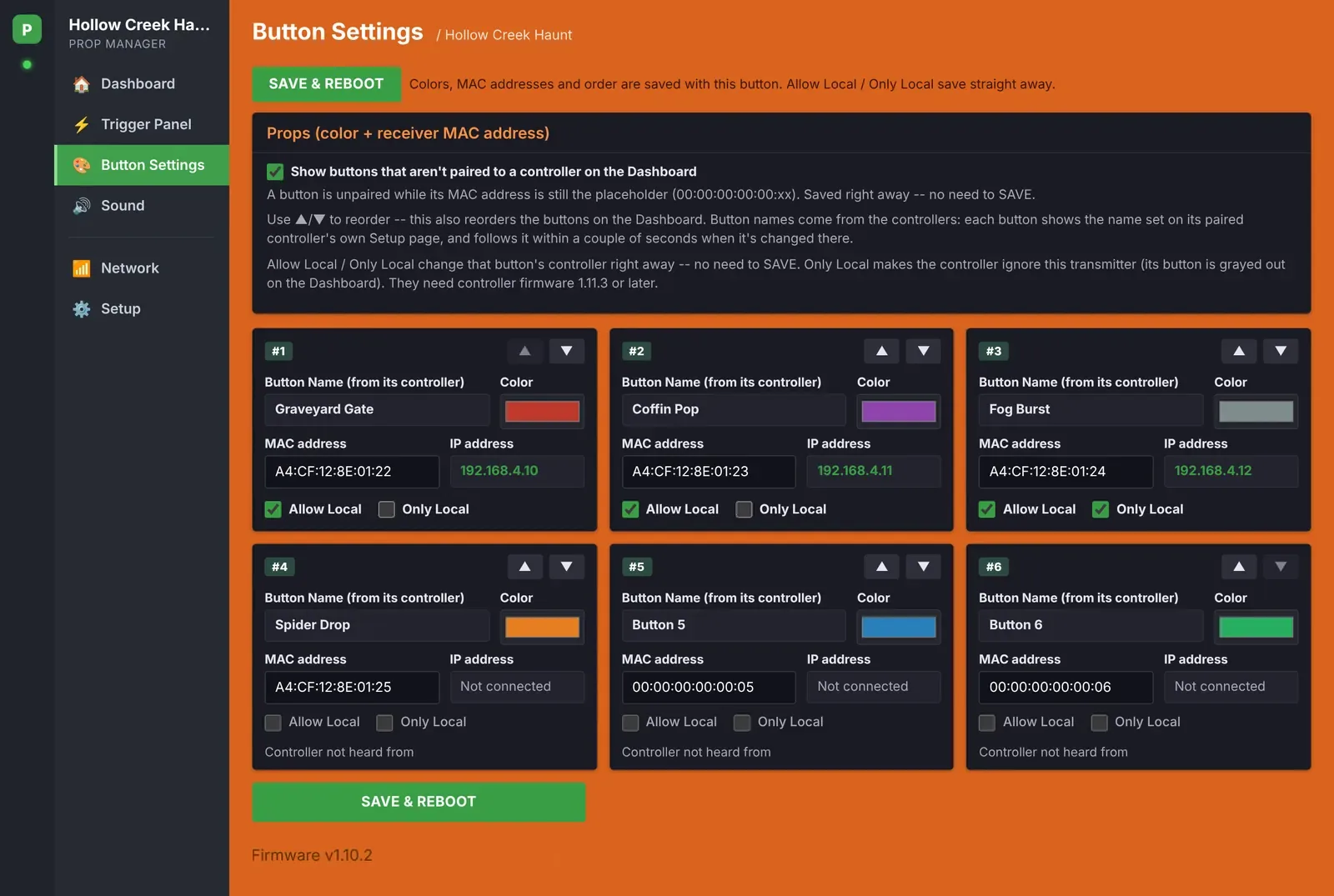Open the orange Spider Drop color swatch
This screenshot has width=1334, height=896.
click(x=542, y=627)
